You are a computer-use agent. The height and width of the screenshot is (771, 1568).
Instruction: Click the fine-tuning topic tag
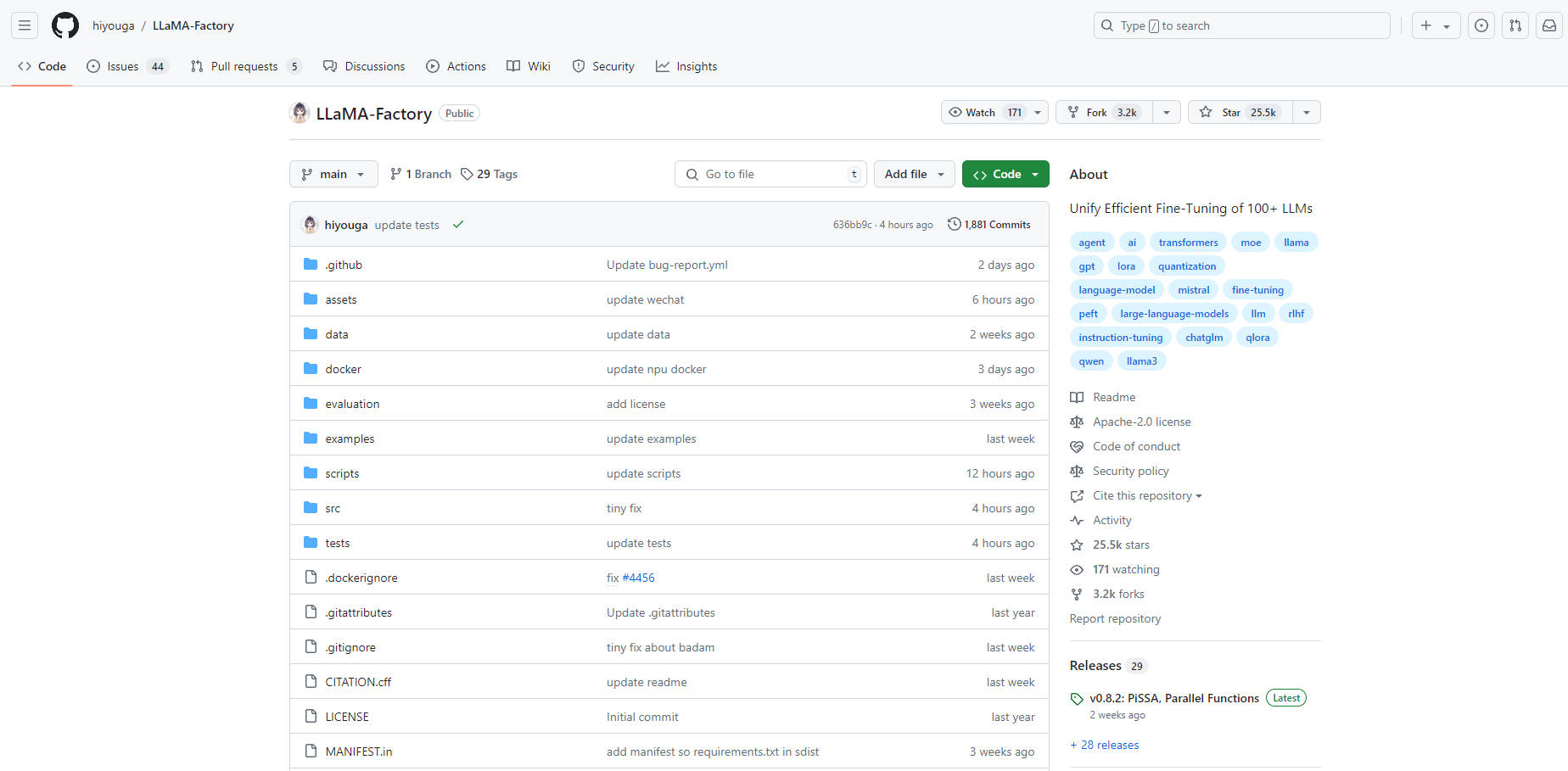click(x=1257, y=290)
